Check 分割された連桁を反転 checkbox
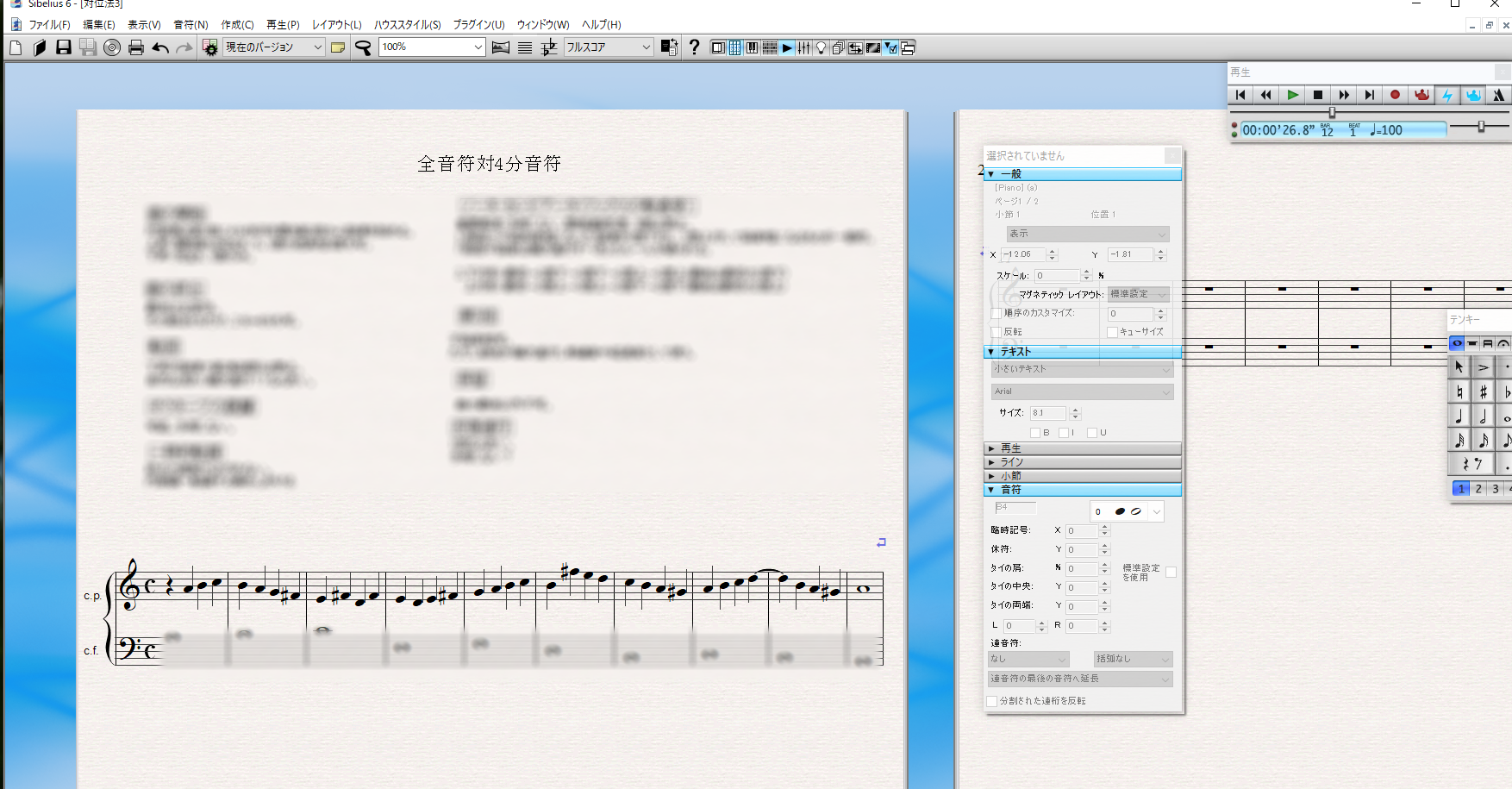Image resolution: width=1512 pixels, height=789 pixels. pos(992,701)
